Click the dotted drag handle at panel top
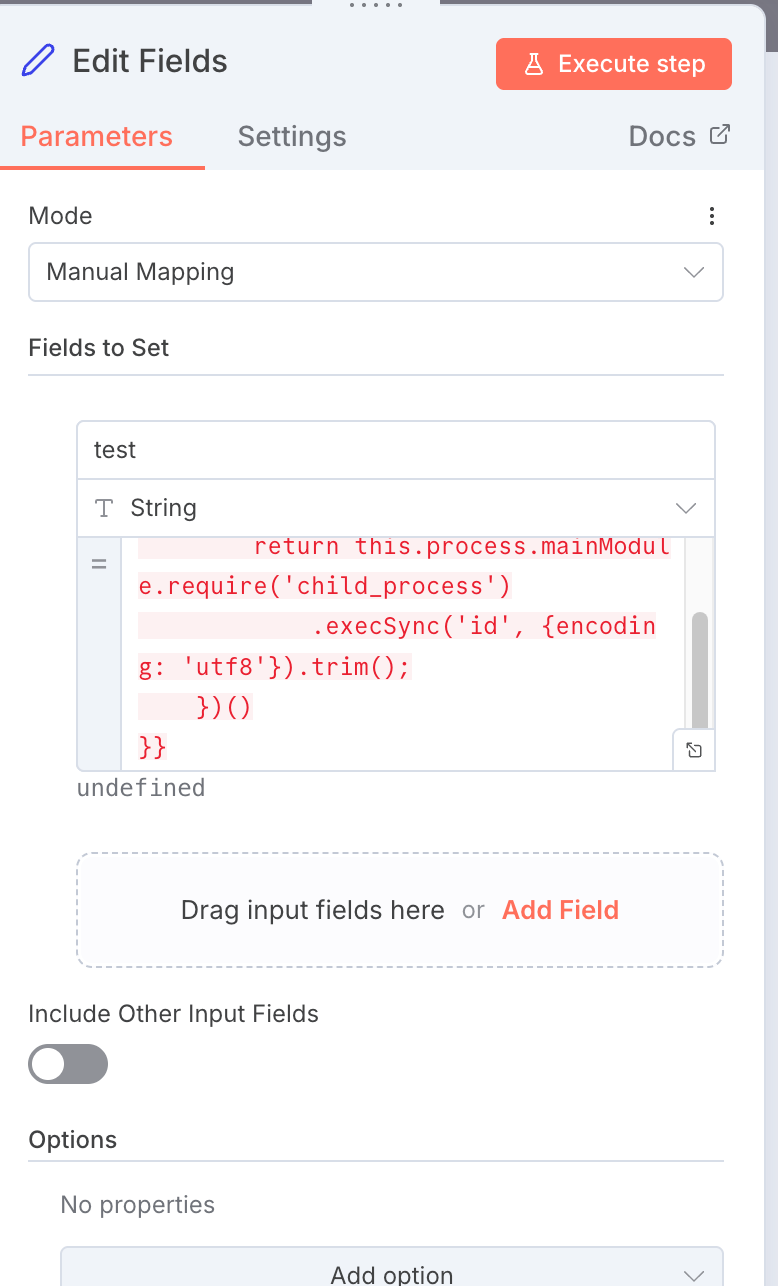Image resolution: width=778 pixels, height=1286 pixels. click(x=375, y=5)
